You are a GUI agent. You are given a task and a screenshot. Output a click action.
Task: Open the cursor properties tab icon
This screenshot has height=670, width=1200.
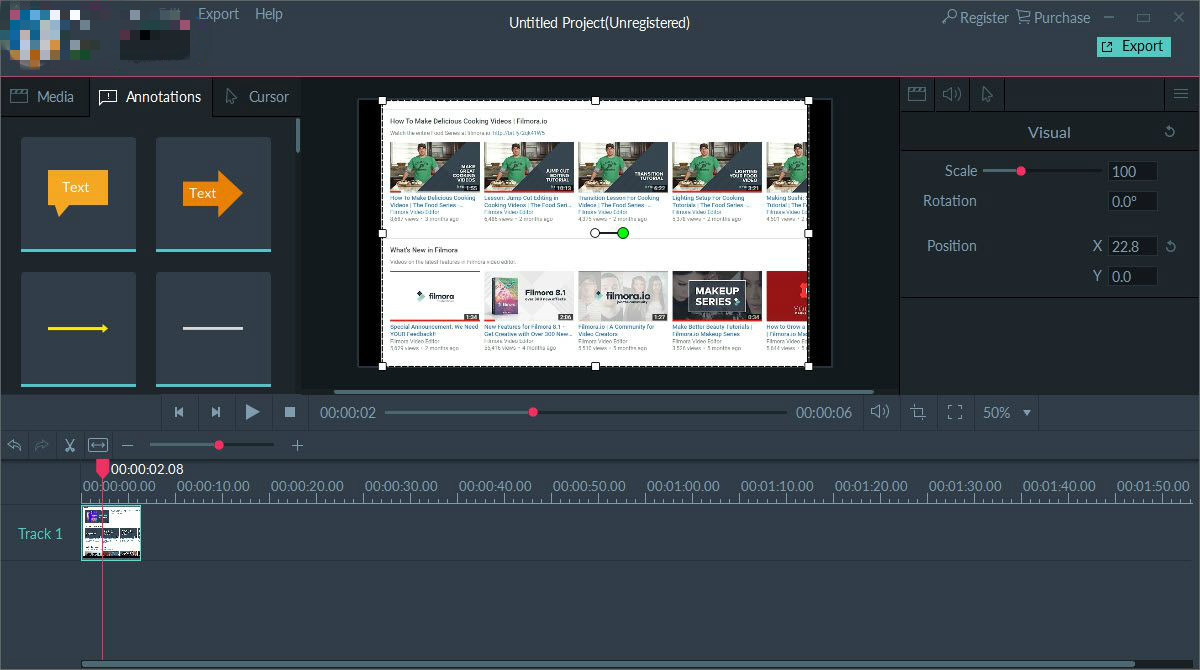pos(987,94)
